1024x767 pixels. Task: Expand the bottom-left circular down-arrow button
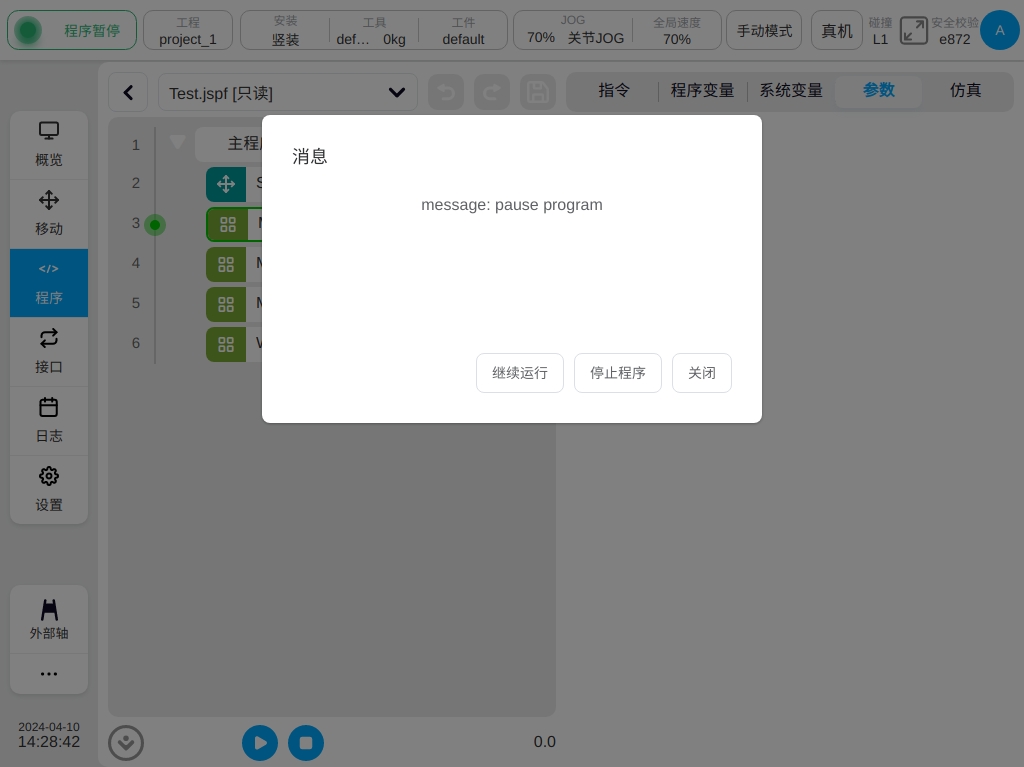126,742
